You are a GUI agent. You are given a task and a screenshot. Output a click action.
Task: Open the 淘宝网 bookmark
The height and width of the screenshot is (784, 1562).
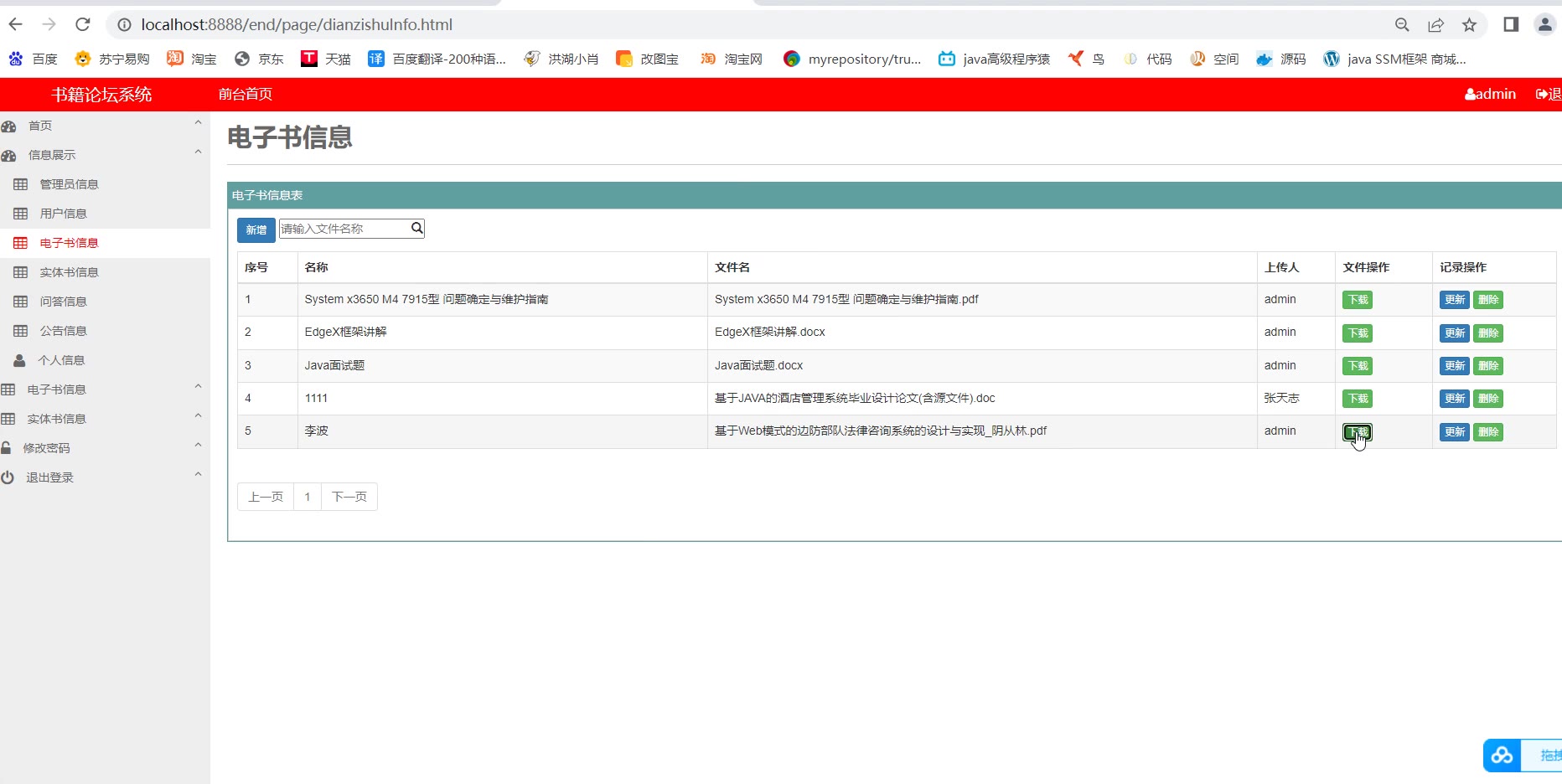click(731, 59)
